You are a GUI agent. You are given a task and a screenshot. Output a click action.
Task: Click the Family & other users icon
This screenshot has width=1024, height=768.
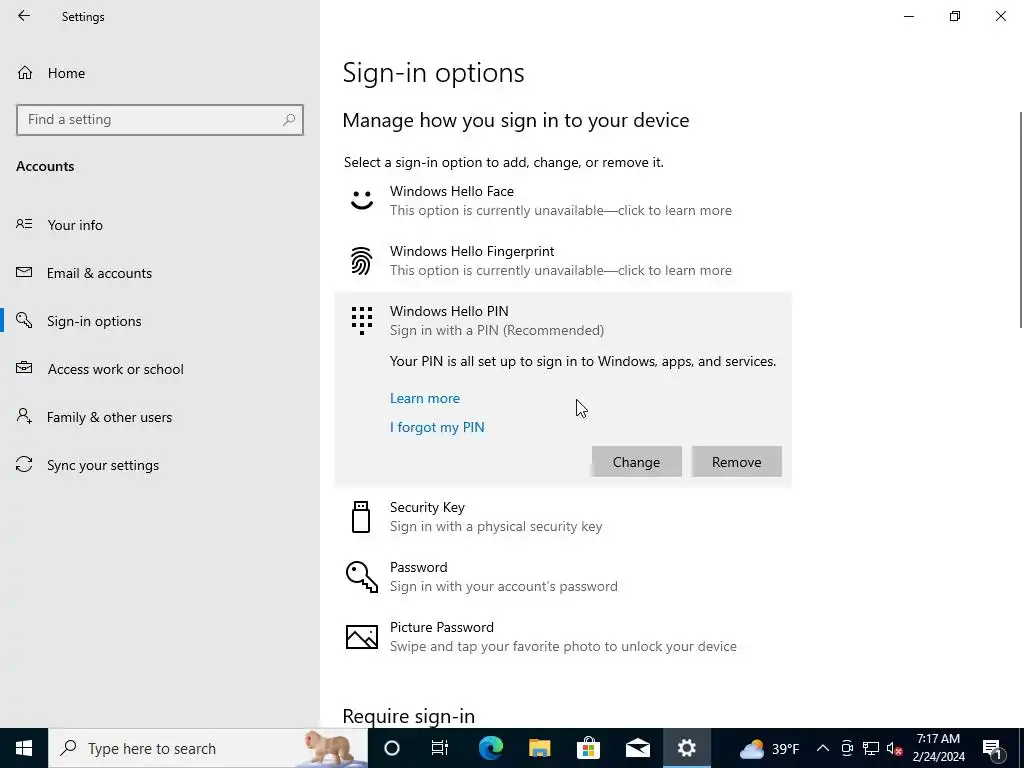[24, 416]
